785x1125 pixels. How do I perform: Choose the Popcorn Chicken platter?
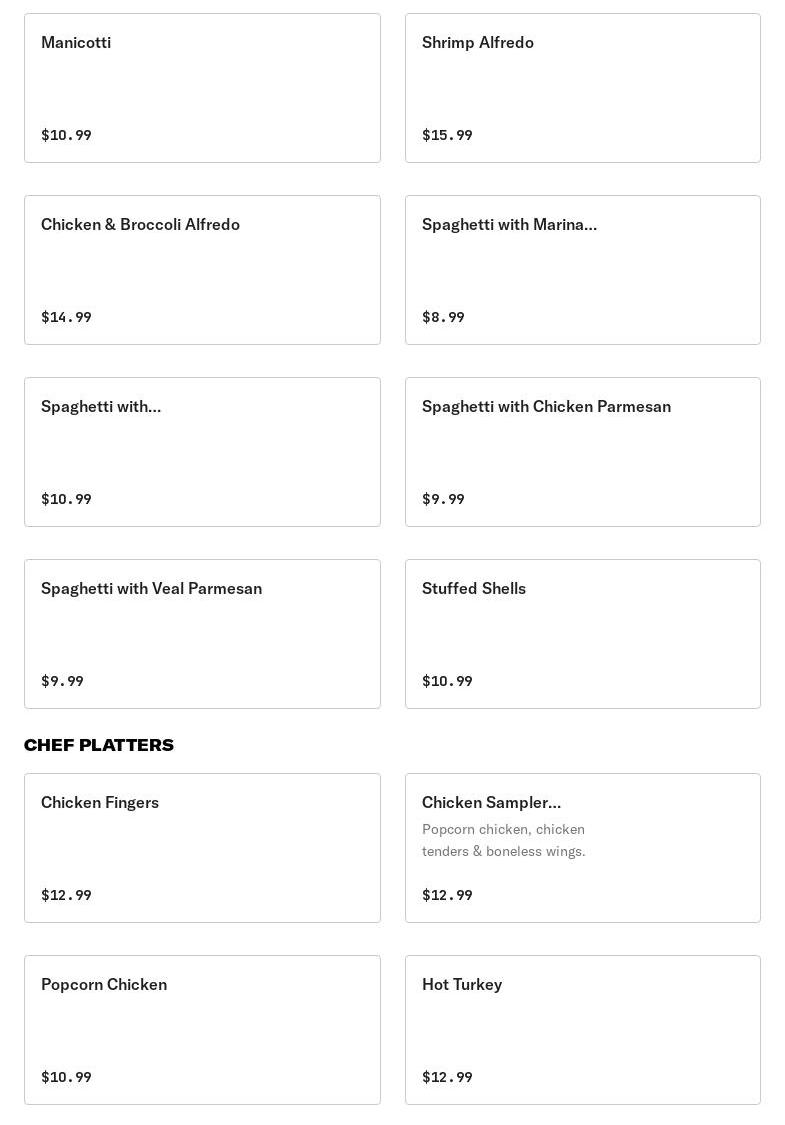tap(202, 1030)
